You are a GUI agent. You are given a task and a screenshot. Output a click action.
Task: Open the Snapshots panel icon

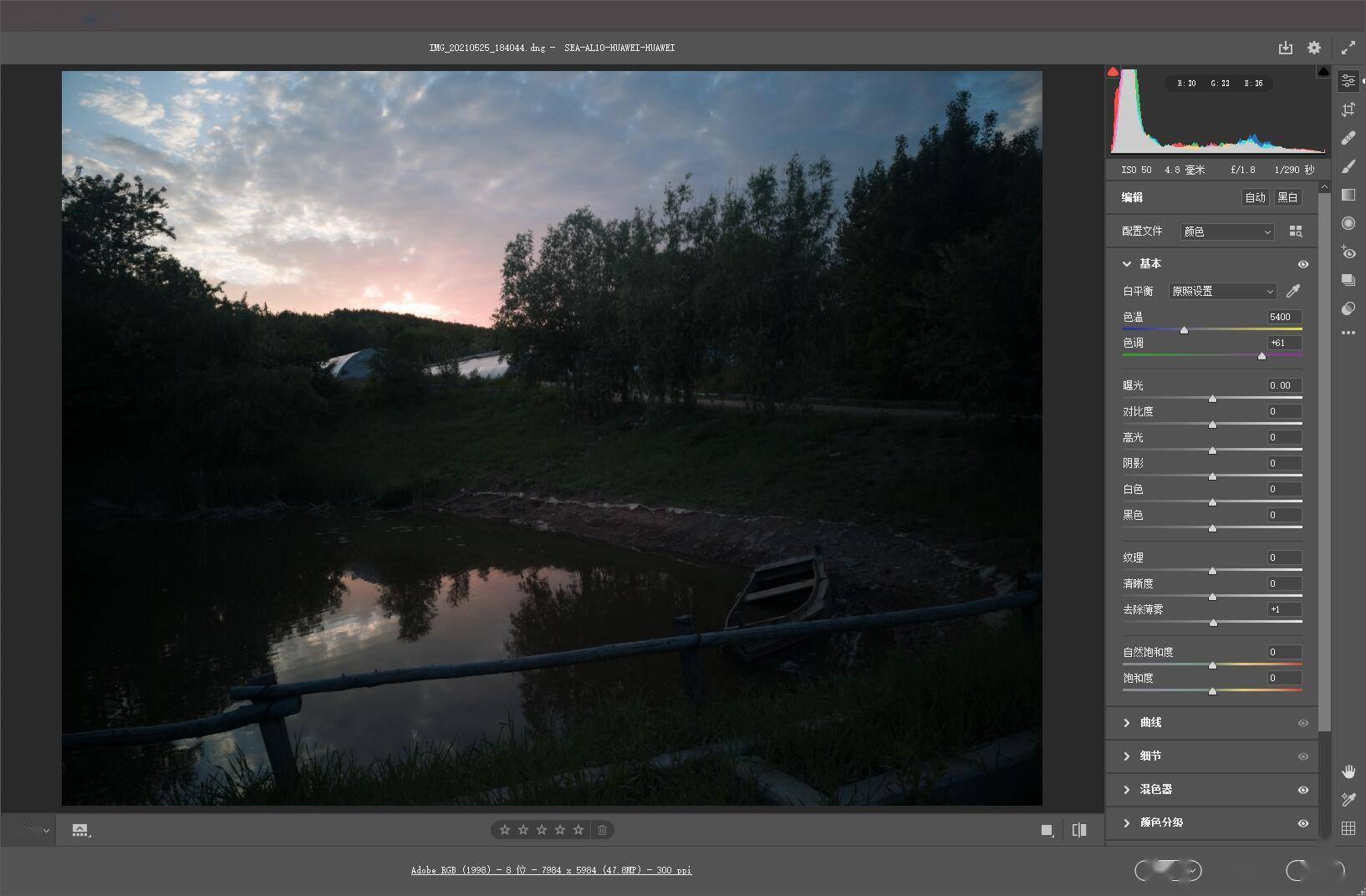point(1348,280)
